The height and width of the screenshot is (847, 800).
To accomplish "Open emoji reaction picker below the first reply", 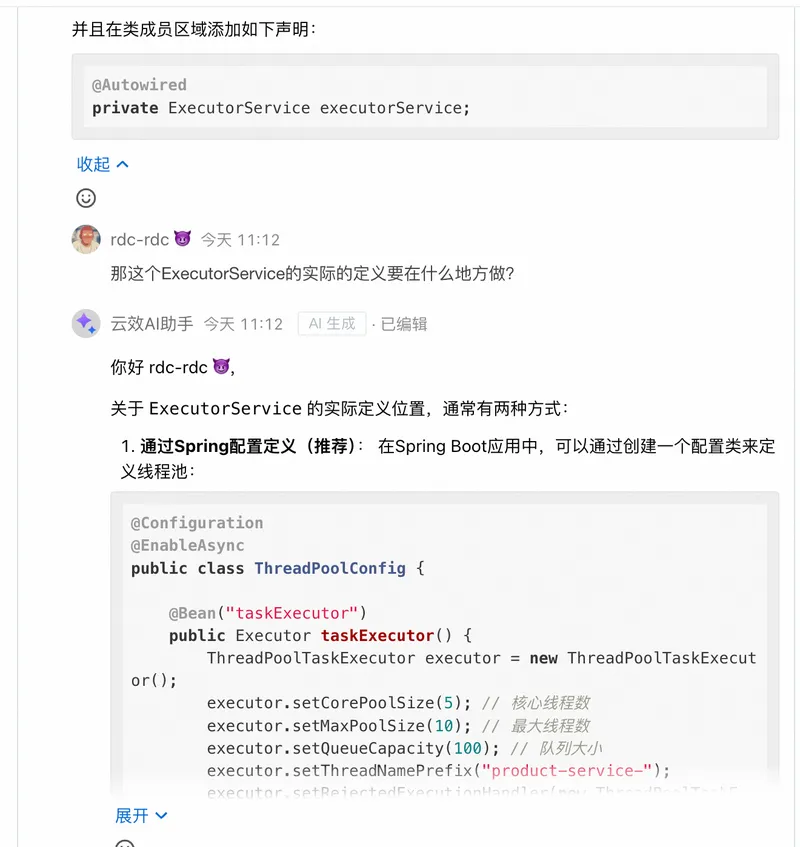I will pos(86,198).
